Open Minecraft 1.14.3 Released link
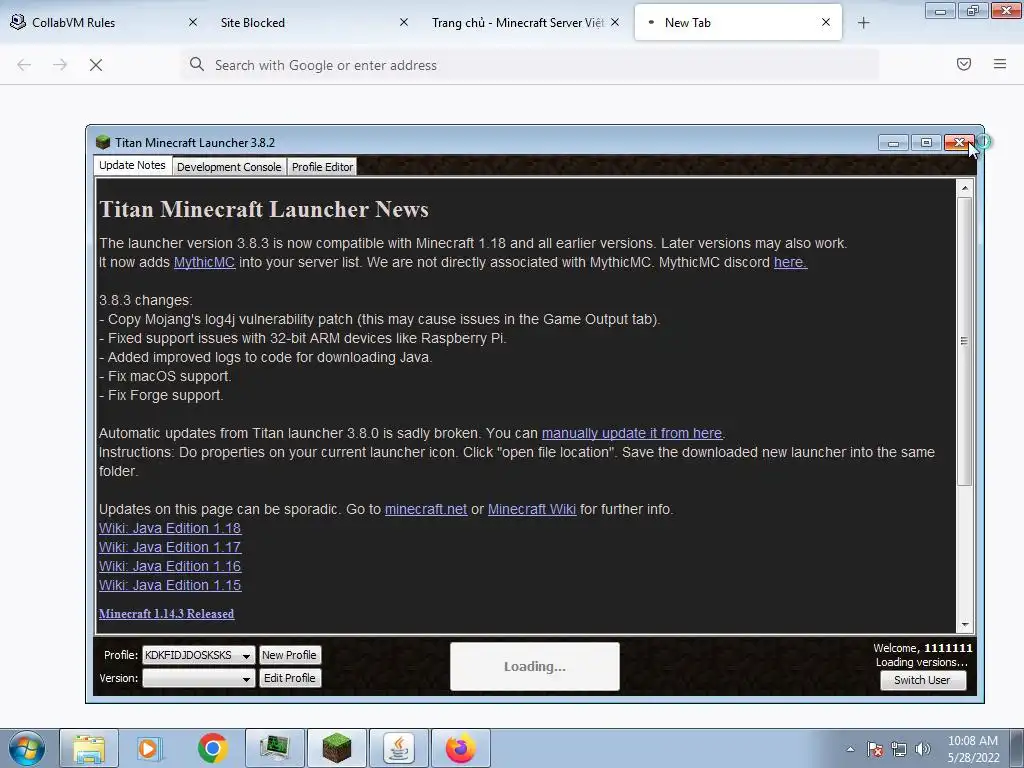The height and width of the screenshot is (768, 1024). coord(167,614)
